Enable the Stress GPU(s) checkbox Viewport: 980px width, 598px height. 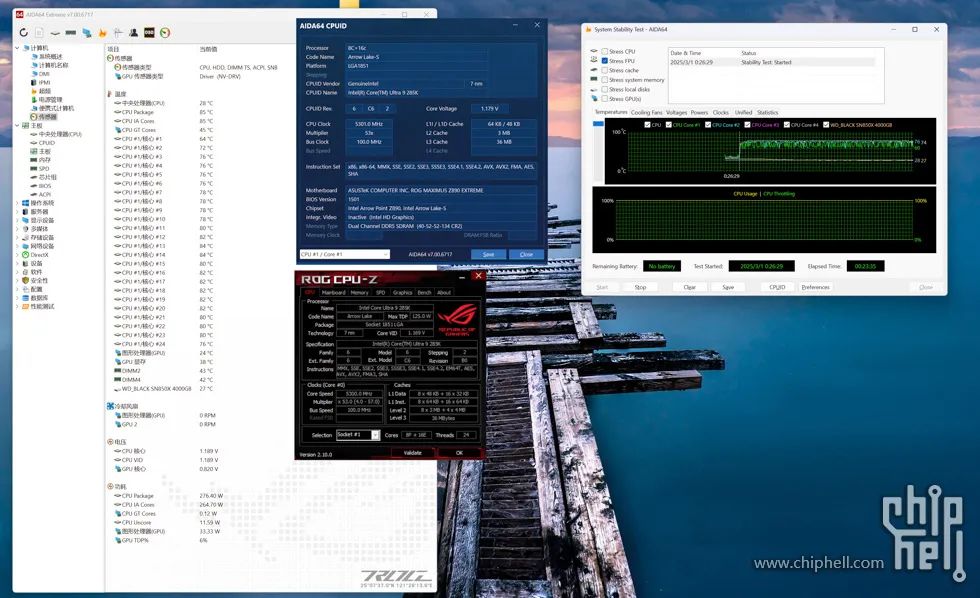[605, 98]
